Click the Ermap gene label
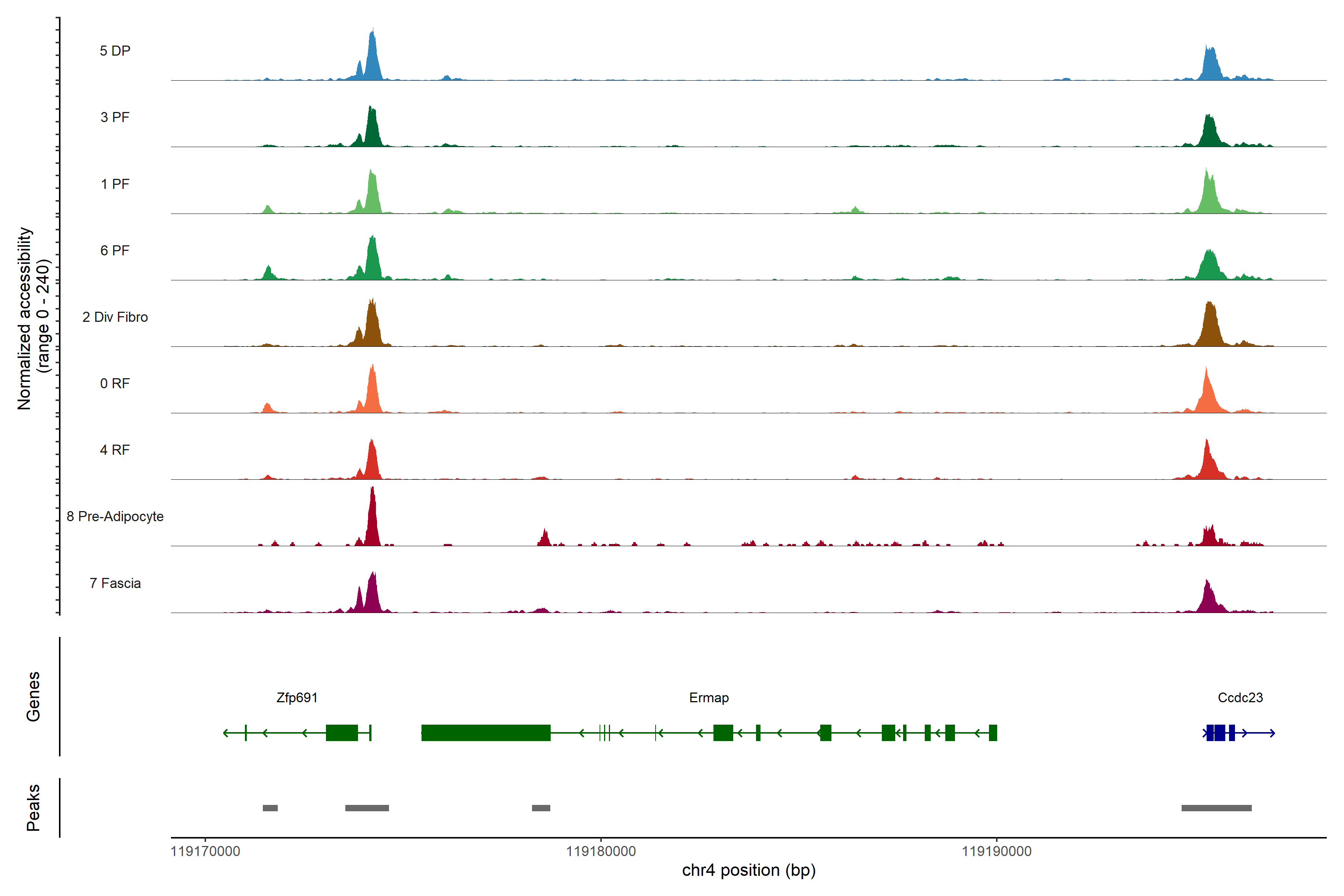Image resolution: width=1344 pixels, height=896 pixels. pyautogui.click(x=709, y=698)
